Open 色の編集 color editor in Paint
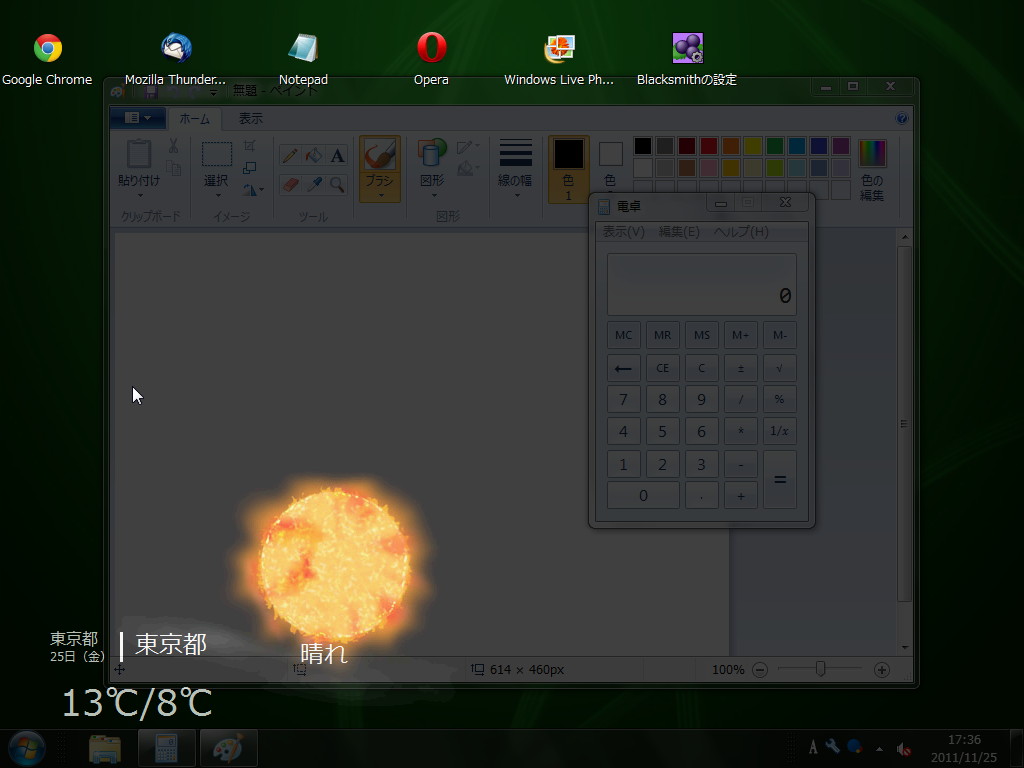The height and width of the screenshot is (768, 1024). point(872,170)
